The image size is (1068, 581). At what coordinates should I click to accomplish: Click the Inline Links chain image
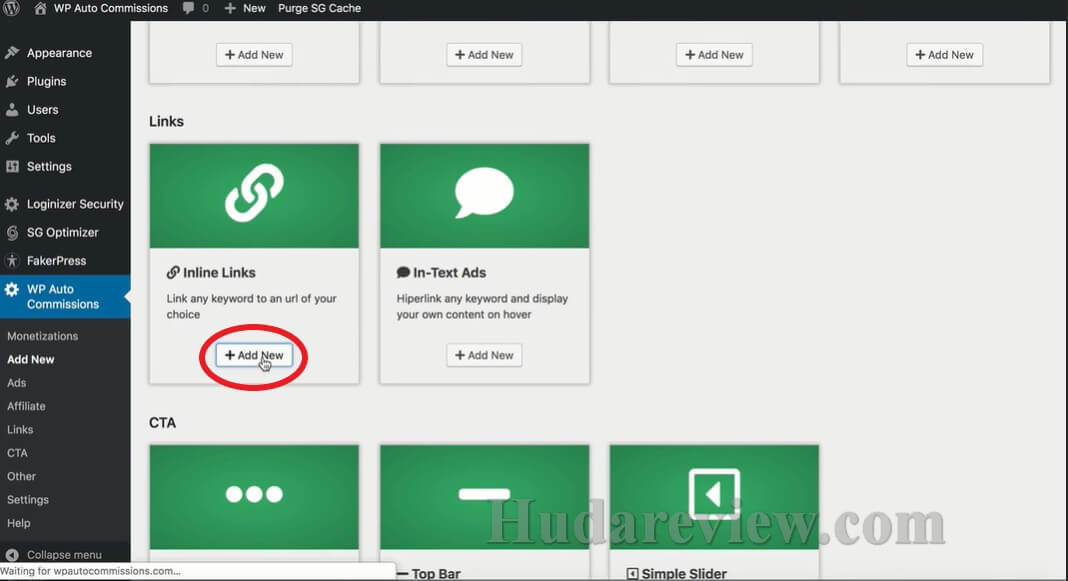point(254,195)
